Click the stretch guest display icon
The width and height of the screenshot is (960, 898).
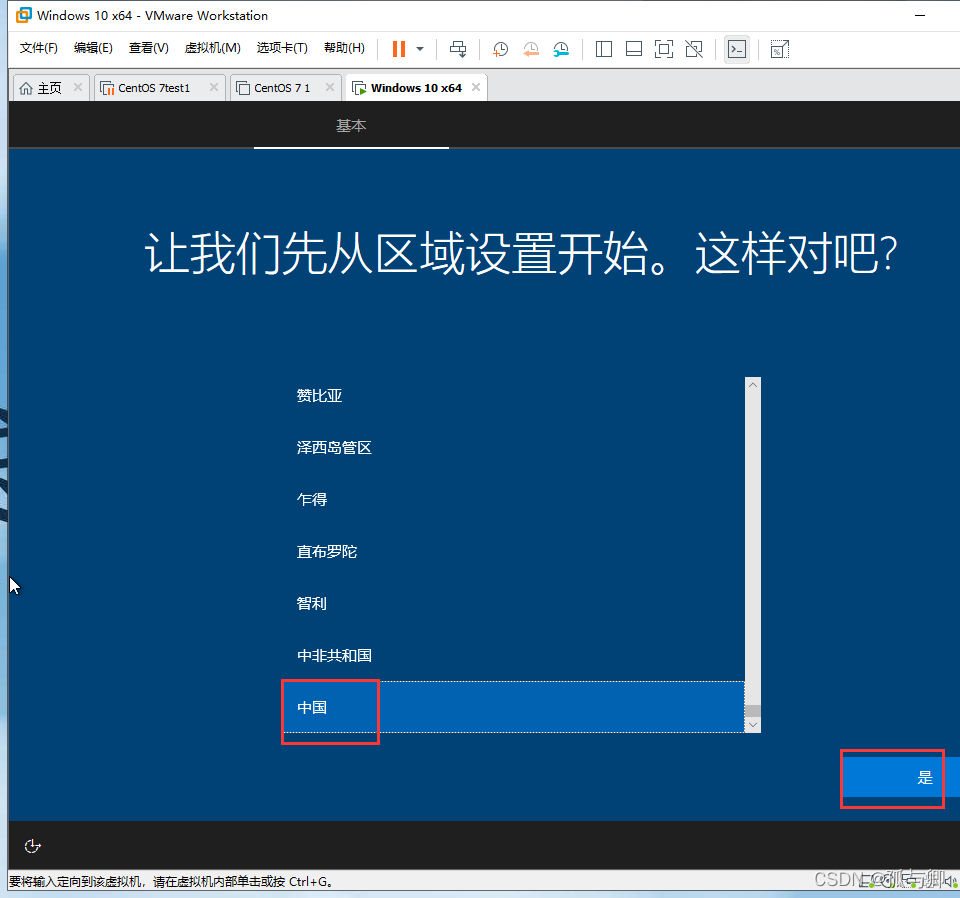779,49
